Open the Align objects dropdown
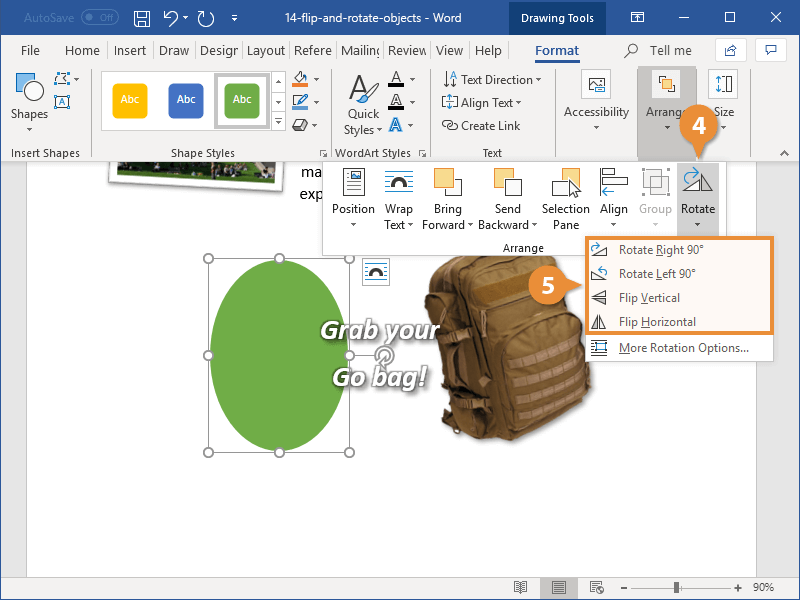 [x=614, y=199]
